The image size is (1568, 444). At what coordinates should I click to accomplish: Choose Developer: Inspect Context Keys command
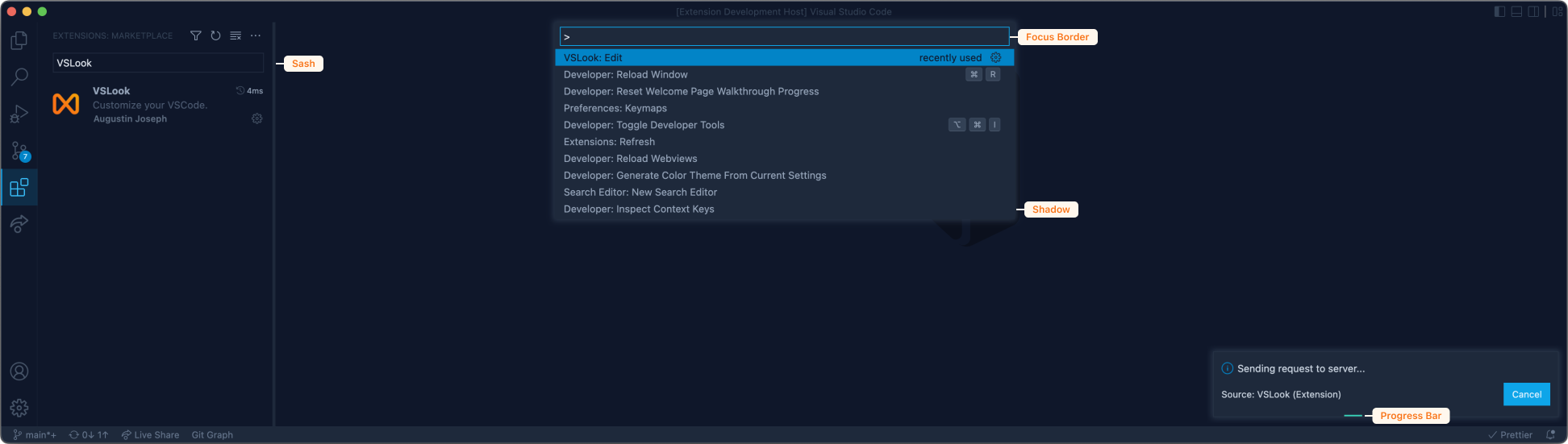pos(784,210)
